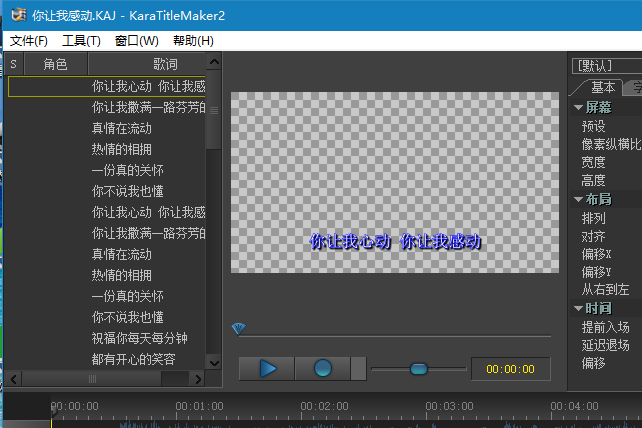Click the 偏移Y property row
Viewport: 642px width, 428px height.
(x=606, y=272)
